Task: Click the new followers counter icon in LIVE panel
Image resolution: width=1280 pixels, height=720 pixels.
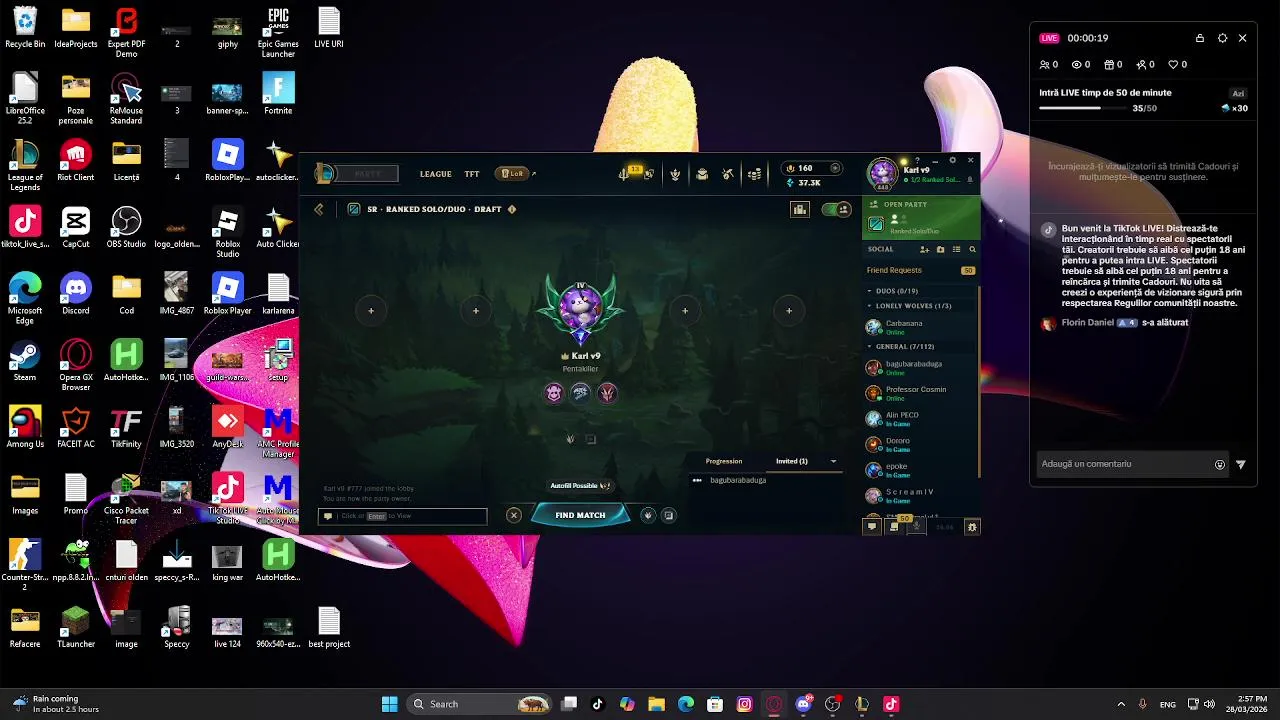Action: coord(1145,64)
